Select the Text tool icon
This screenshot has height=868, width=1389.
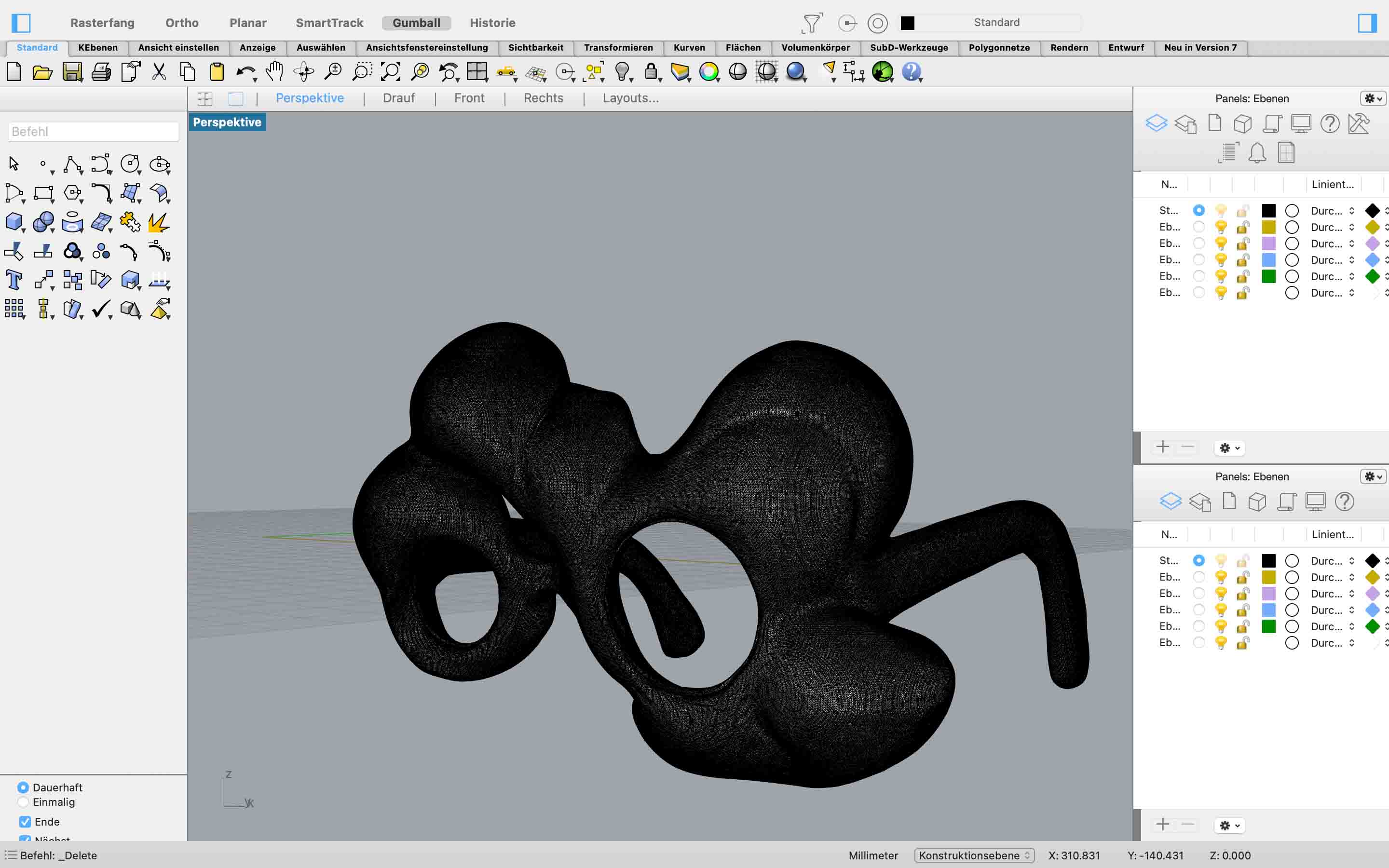(14, 280)
